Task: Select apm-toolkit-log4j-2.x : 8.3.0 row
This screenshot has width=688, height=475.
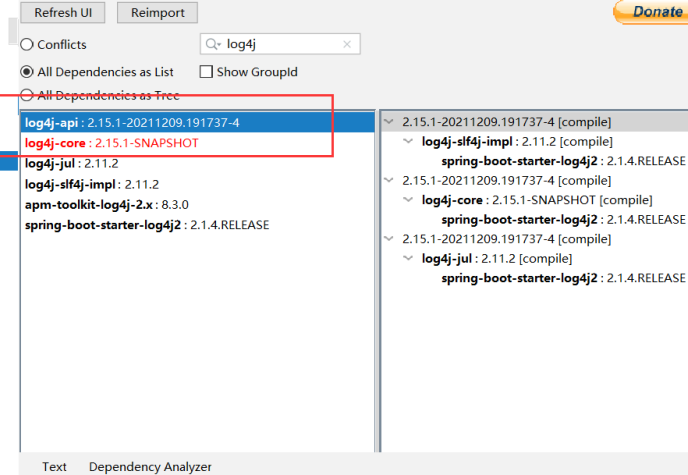Action: (197, 204)
